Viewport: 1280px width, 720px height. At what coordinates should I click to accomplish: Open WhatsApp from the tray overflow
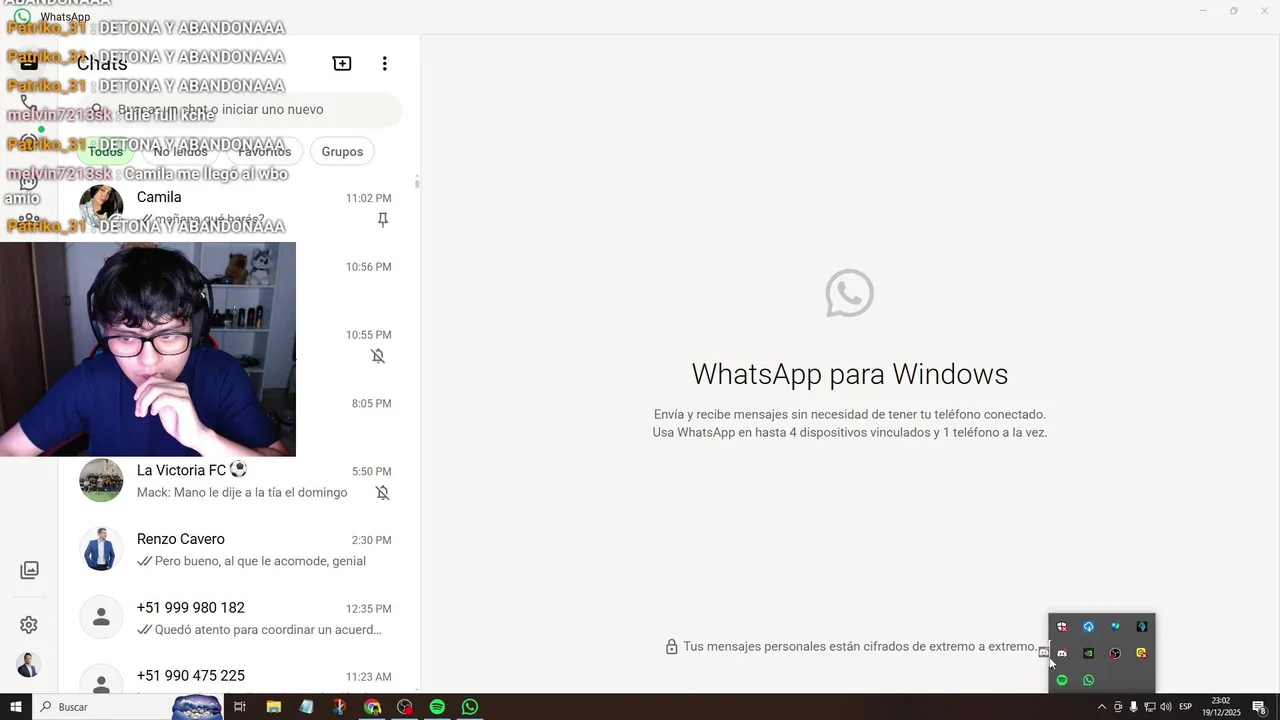coord(1089,680)
